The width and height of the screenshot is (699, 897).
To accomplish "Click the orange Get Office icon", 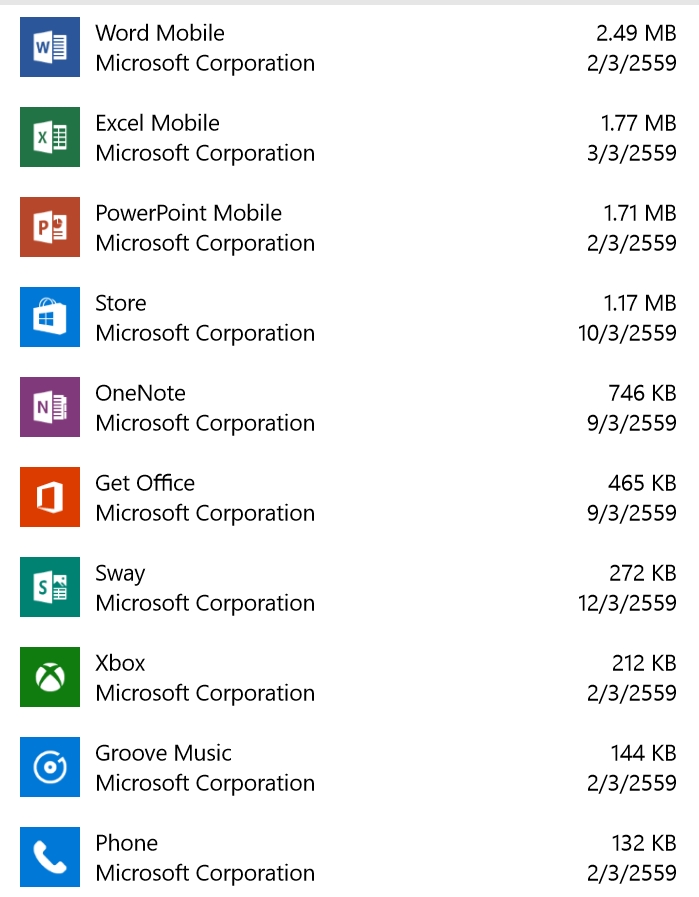I will tap(50, 497).
